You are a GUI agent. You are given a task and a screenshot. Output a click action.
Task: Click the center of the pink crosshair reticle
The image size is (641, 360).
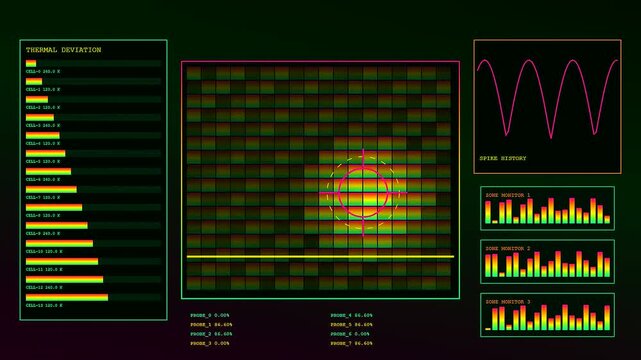[x=363, y=192]
